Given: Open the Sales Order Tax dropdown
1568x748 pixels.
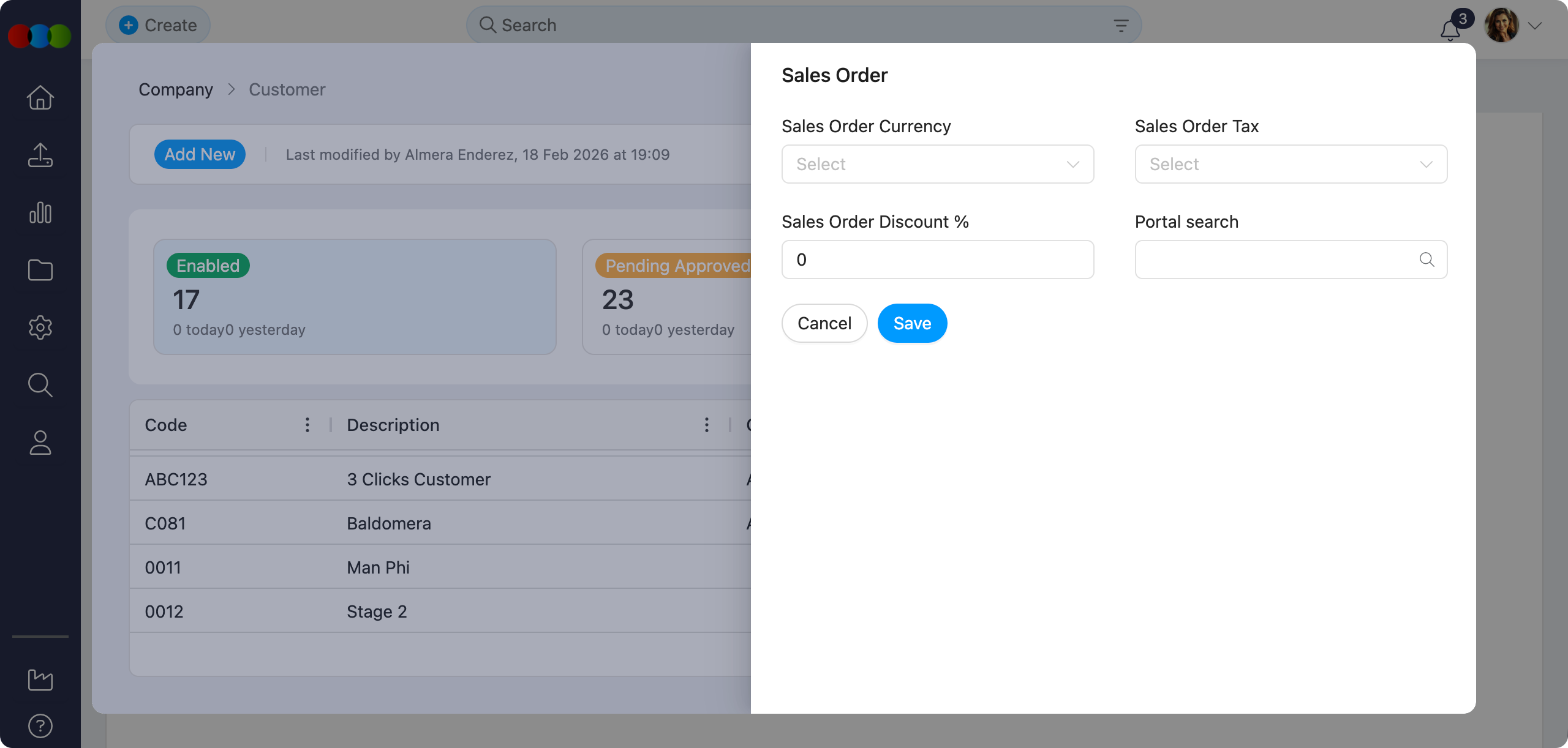Looking at the screenshot, I should [1290, 163].
